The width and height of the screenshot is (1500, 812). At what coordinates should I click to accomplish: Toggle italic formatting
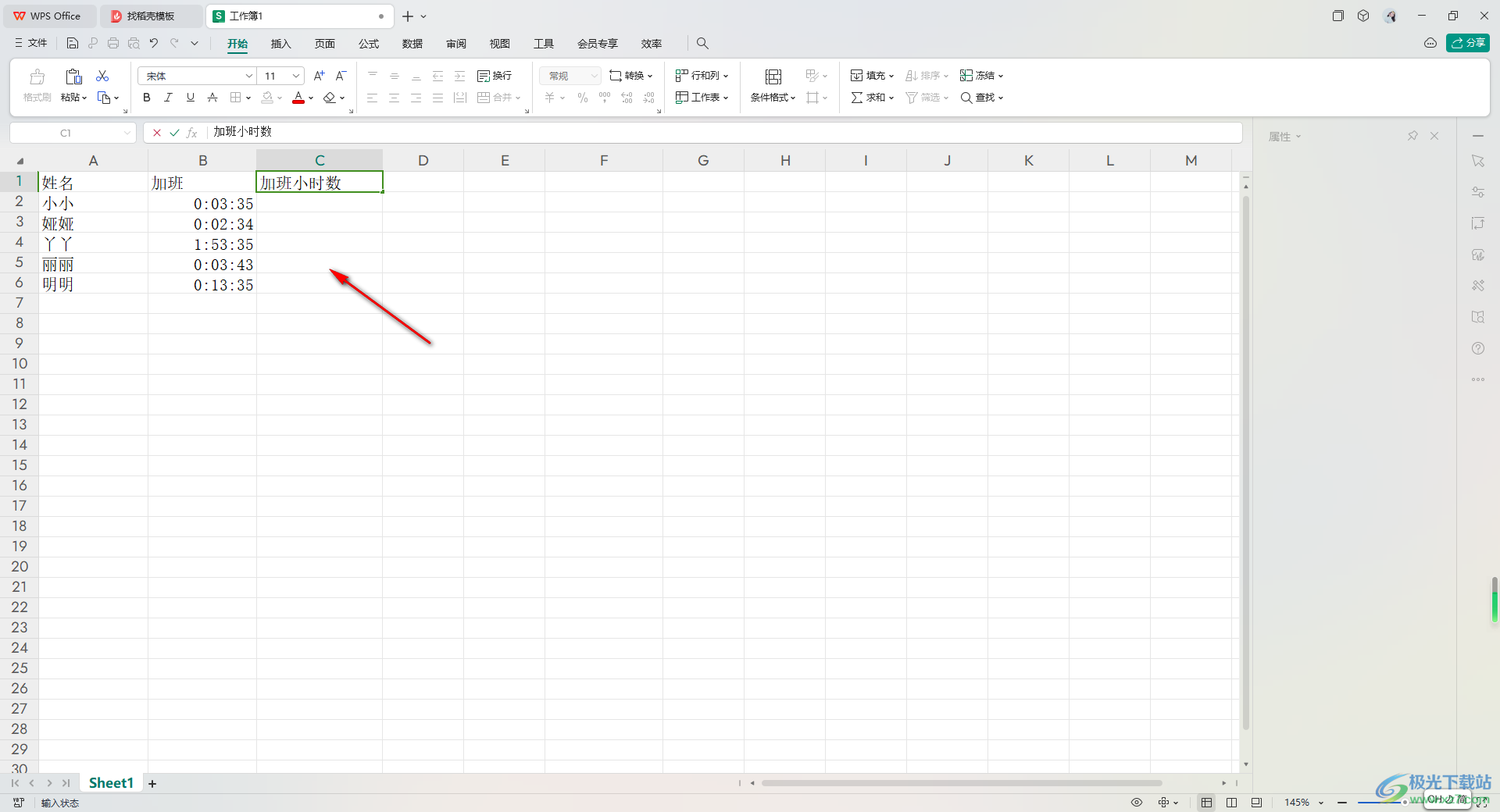[x=168, y=98]
